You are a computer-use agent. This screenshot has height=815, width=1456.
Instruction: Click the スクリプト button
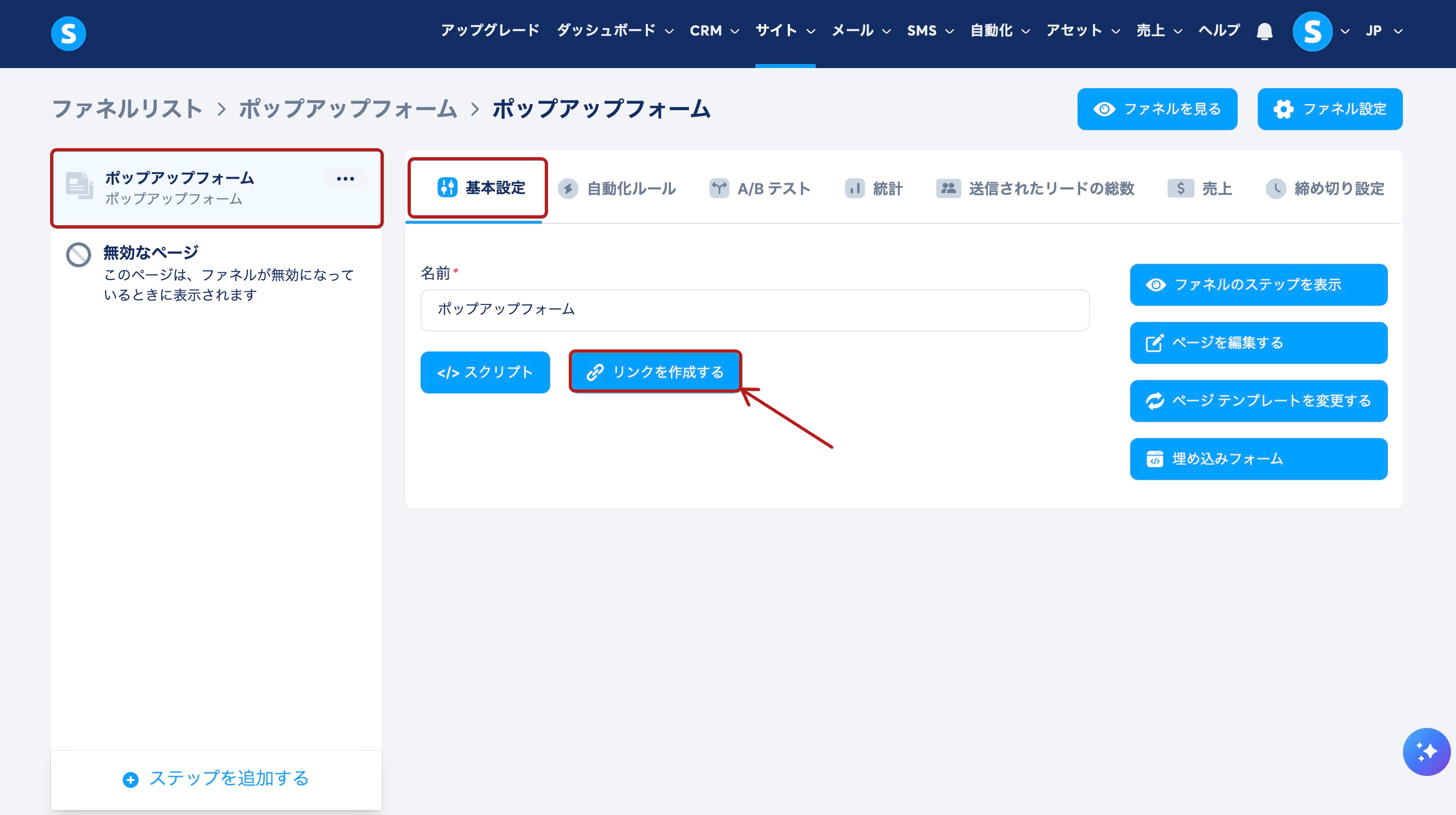point(485,372)
